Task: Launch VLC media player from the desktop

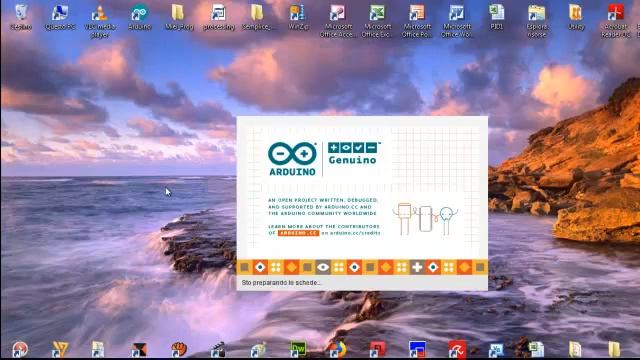Action: pos(100,21)
